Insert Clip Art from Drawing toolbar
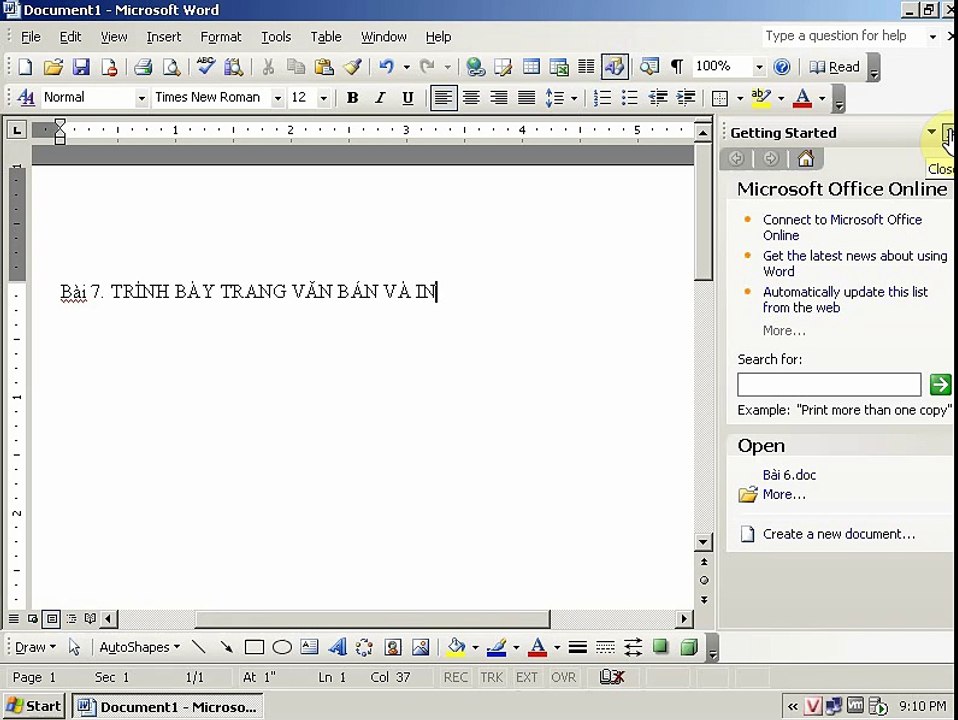This screenshot has width=958, height=720. point(393,647)
